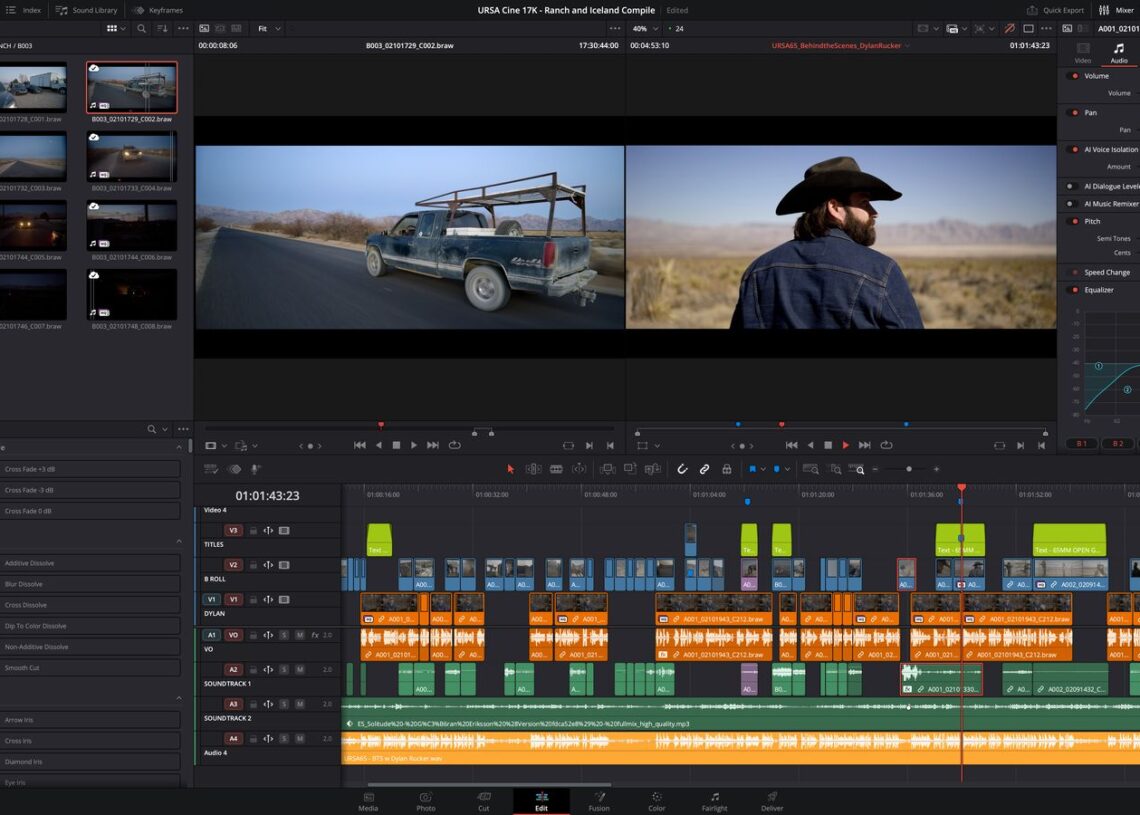This screenshot has height=815, width=1140.
Task: Adjust the timeline zoom slider
Action: [908, 470]
